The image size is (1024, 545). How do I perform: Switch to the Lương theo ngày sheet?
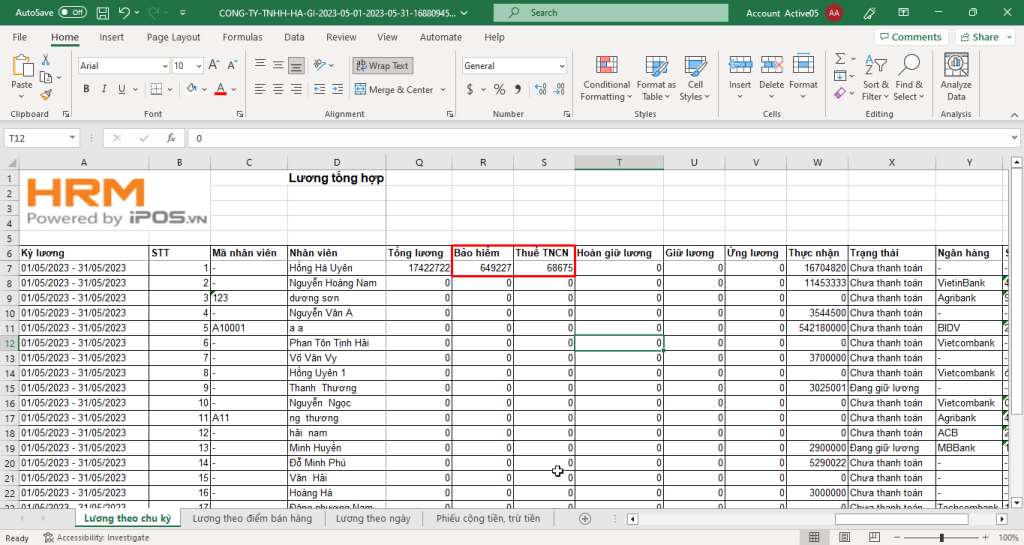pyautogui.click(x=373, y=519)
